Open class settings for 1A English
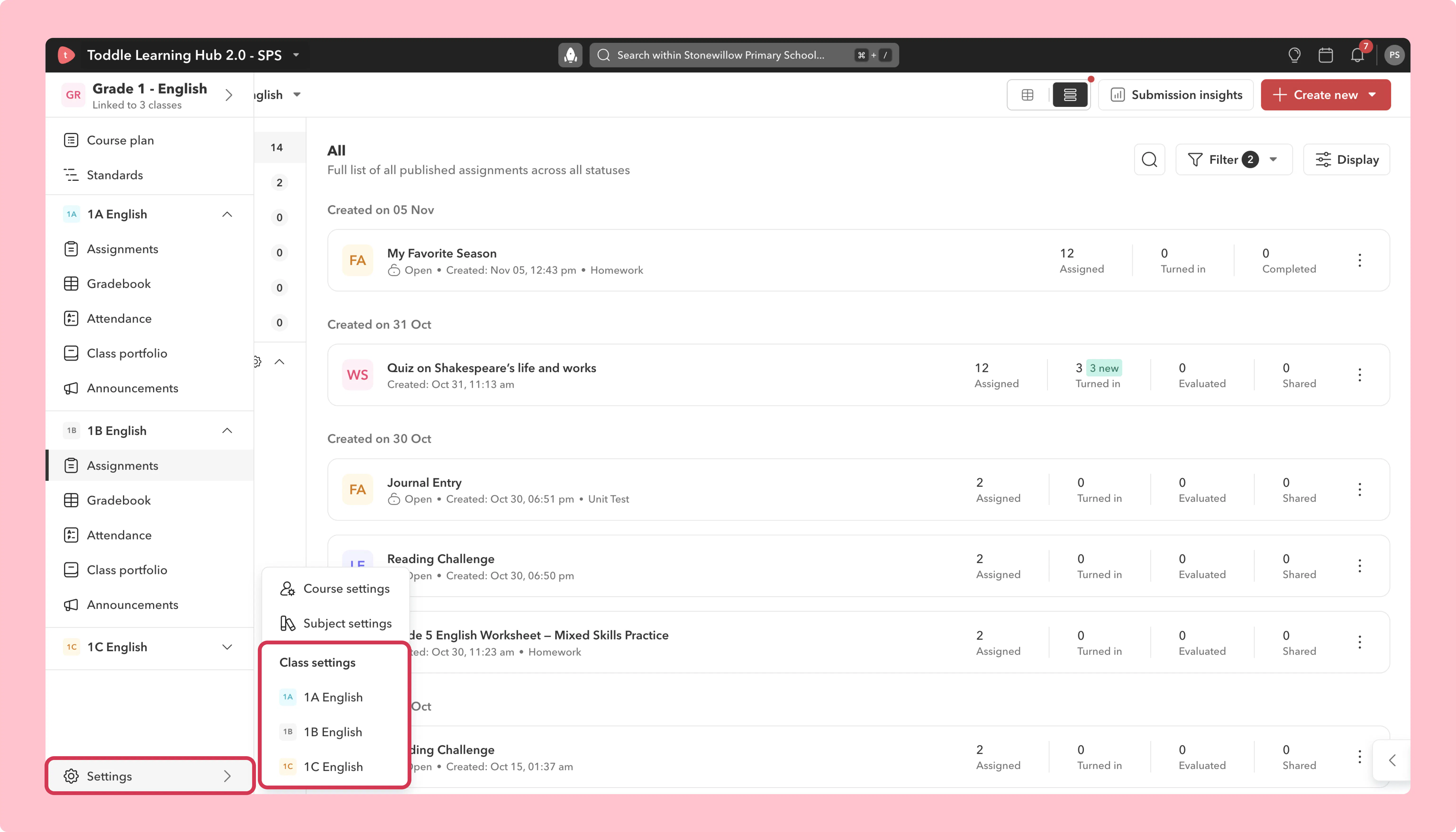This screenshot has height=832, width=1456. (335, 697)
